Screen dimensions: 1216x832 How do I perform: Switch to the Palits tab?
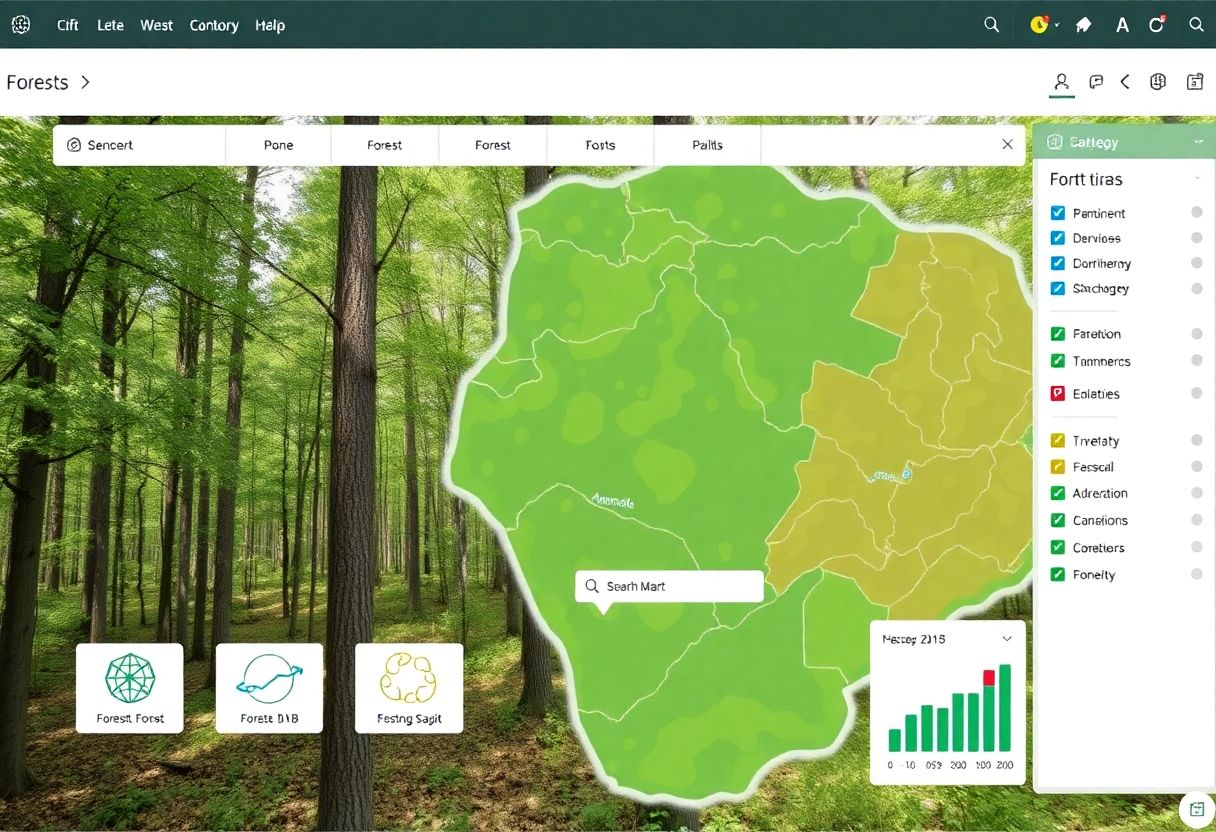706,144
